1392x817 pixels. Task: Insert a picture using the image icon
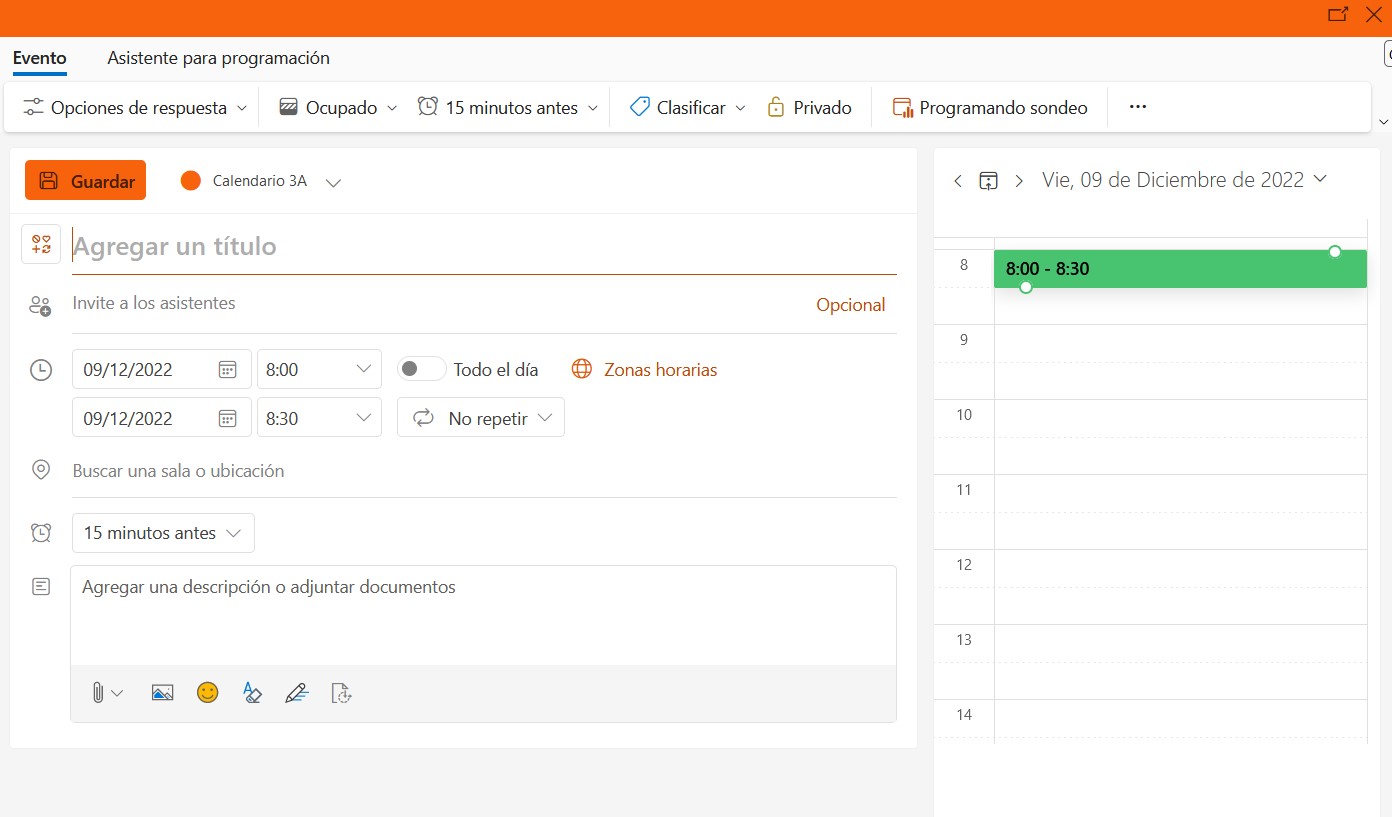tap(162, 692)
